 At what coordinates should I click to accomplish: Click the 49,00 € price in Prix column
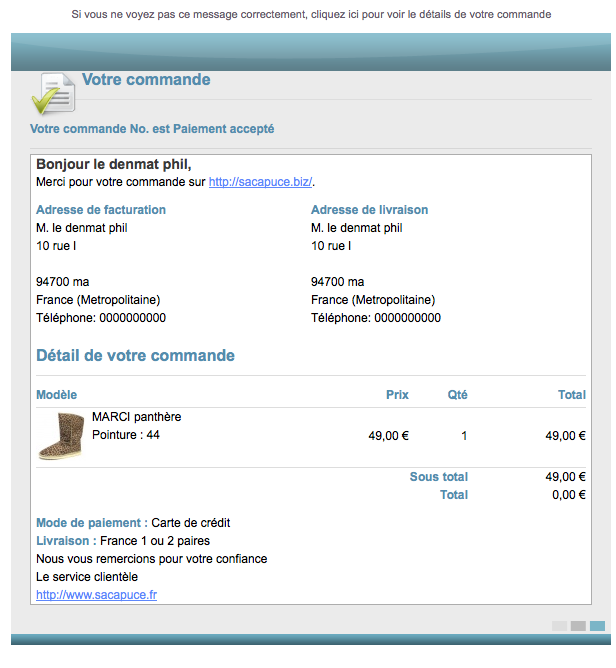(x=389, y=435)
